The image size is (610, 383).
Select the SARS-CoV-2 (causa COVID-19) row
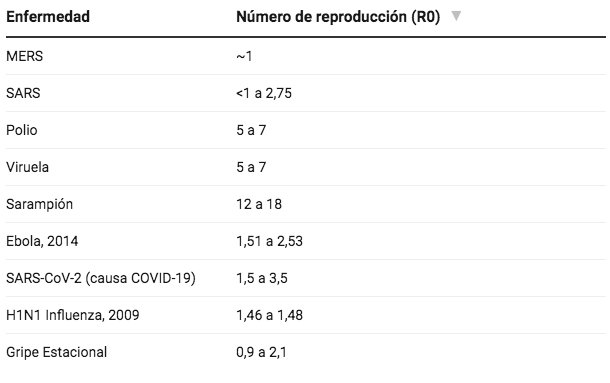tap(306, 278)
